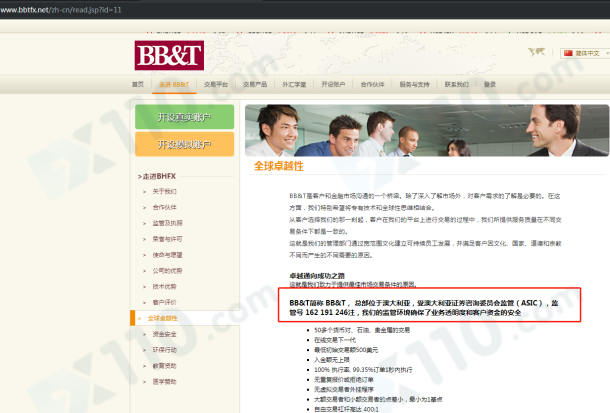
Task: Click the bullet mentioning 500美元
Action: coord(346,350)
